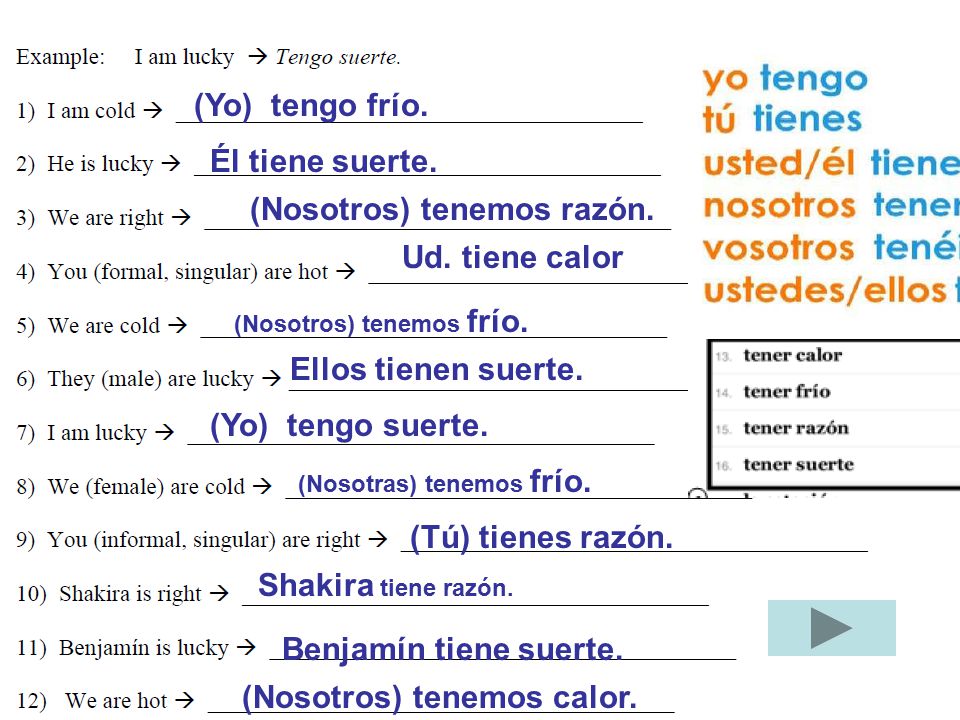Click prompt 'We (female) are cold'

[146, 487]
